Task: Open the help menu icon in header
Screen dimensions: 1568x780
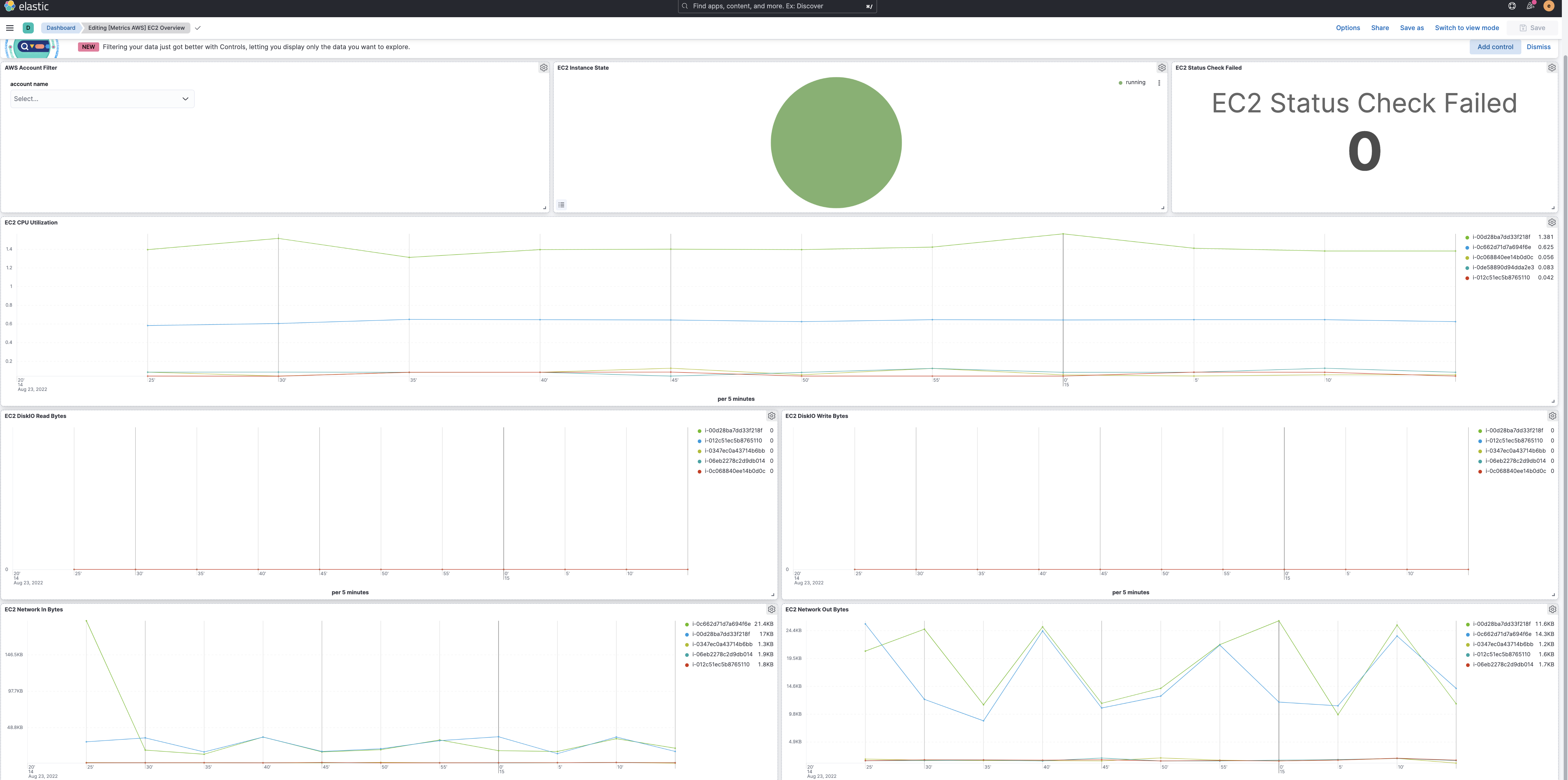Action: (x=1512, y=6)
